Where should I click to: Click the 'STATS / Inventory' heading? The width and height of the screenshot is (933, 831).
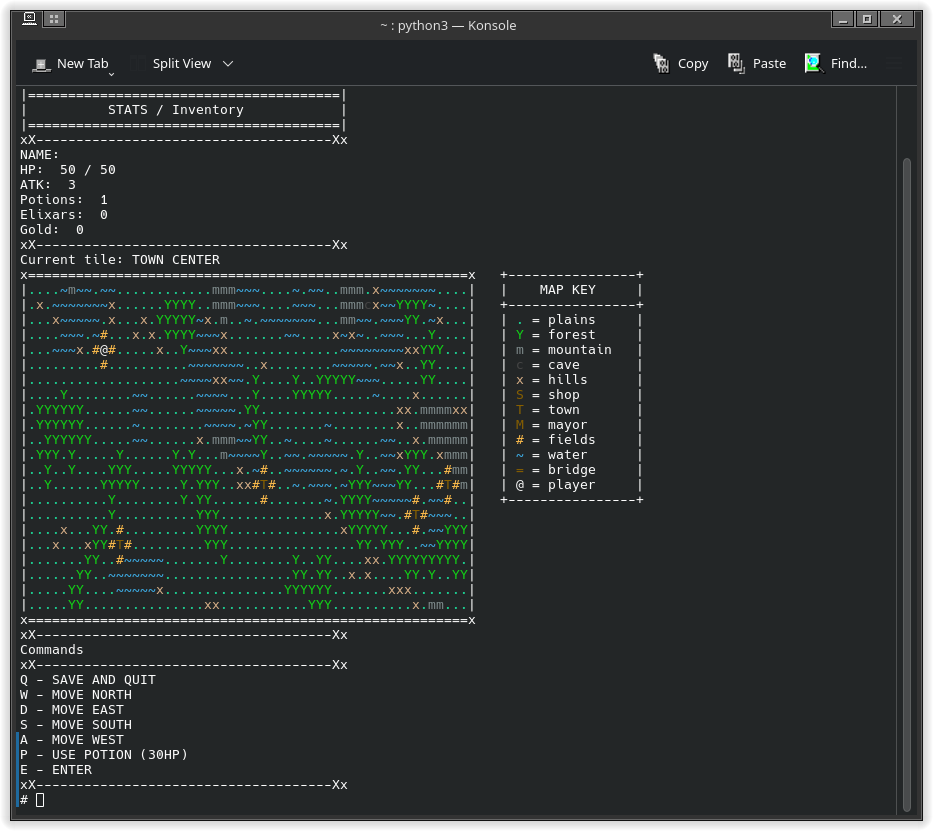176,110
